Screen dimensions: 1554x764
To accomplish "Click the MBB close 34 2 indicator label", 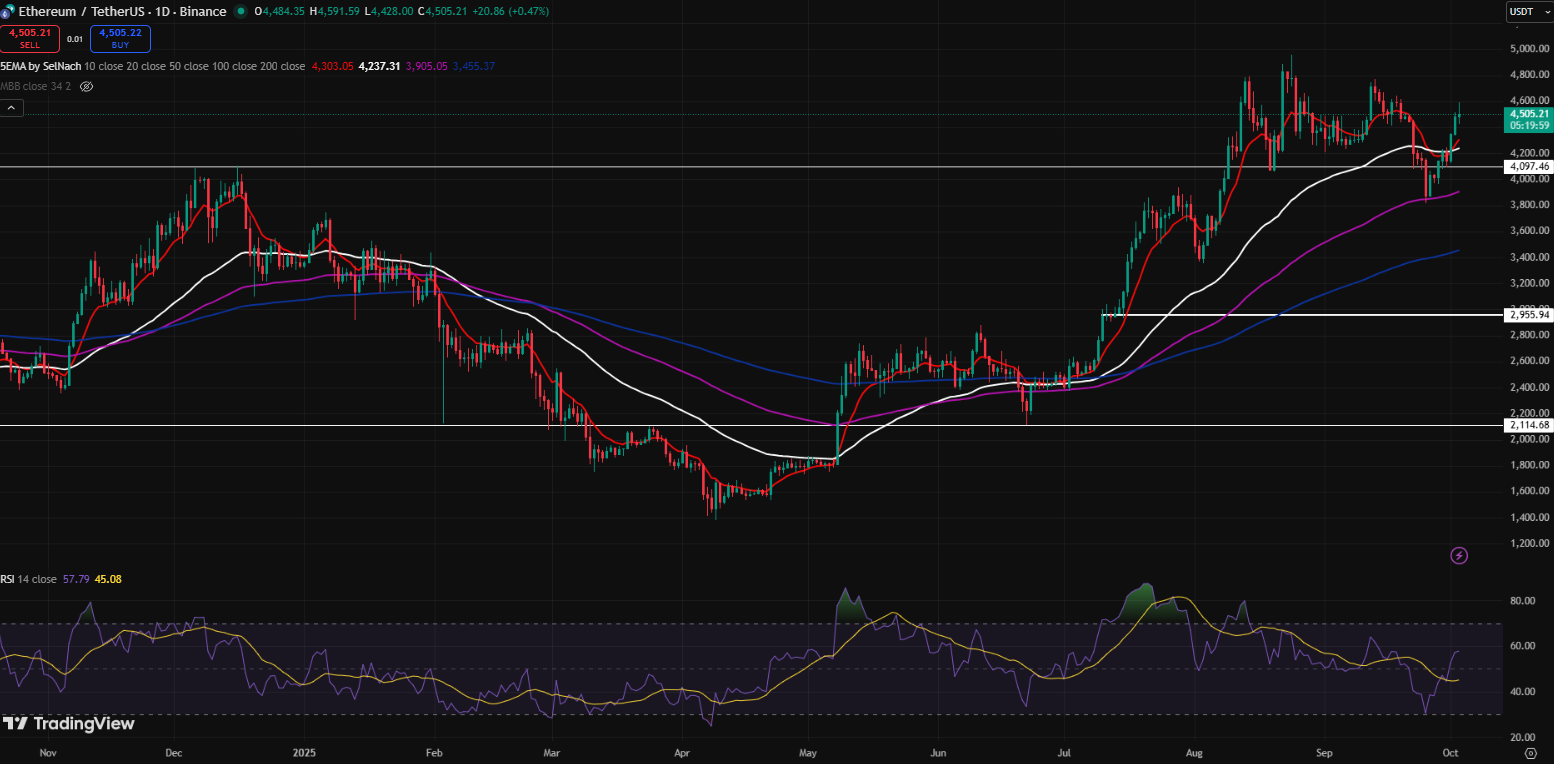I will pyautogui.click(x=36, y=86).
